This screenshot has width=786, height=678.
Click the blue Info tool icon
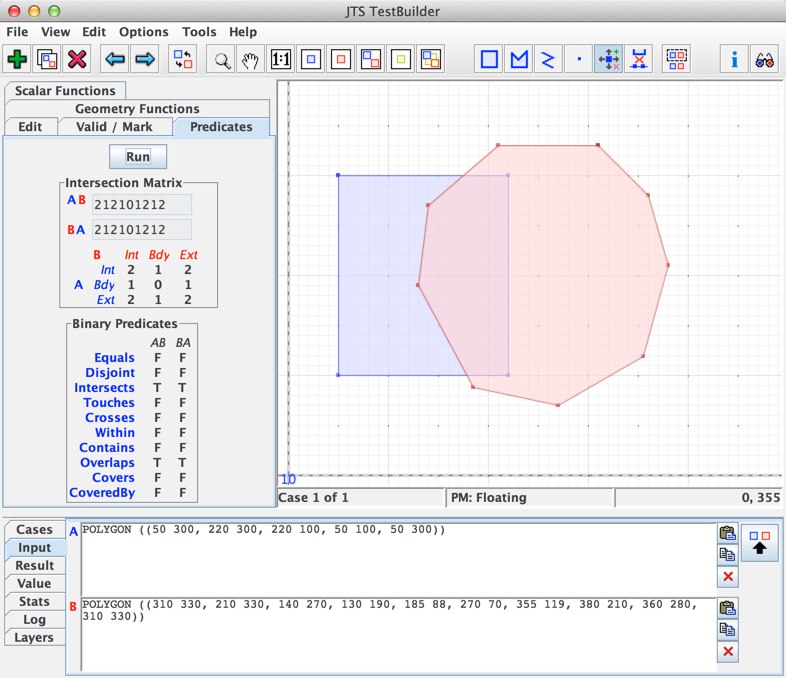point(734,59)
